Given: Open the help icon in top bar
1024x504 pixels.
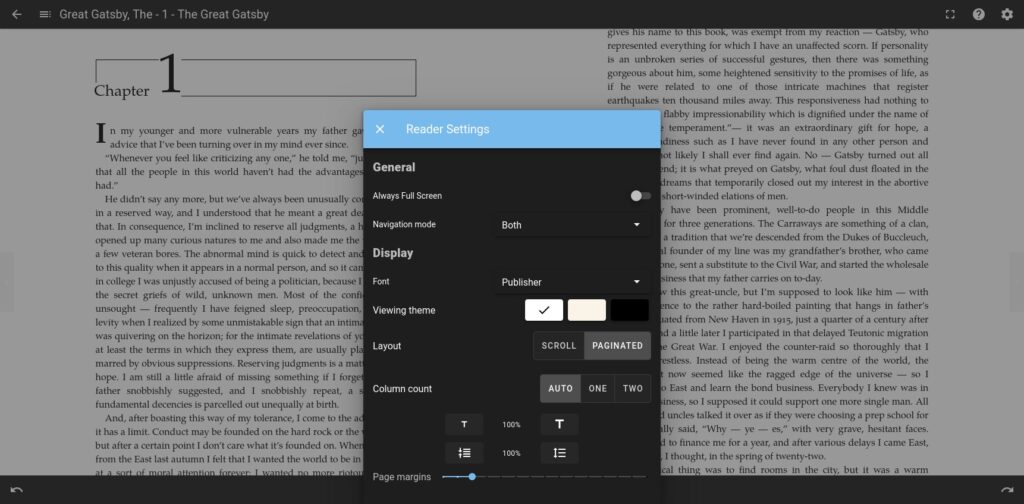Looking at the screenshot, I should 978,14.
